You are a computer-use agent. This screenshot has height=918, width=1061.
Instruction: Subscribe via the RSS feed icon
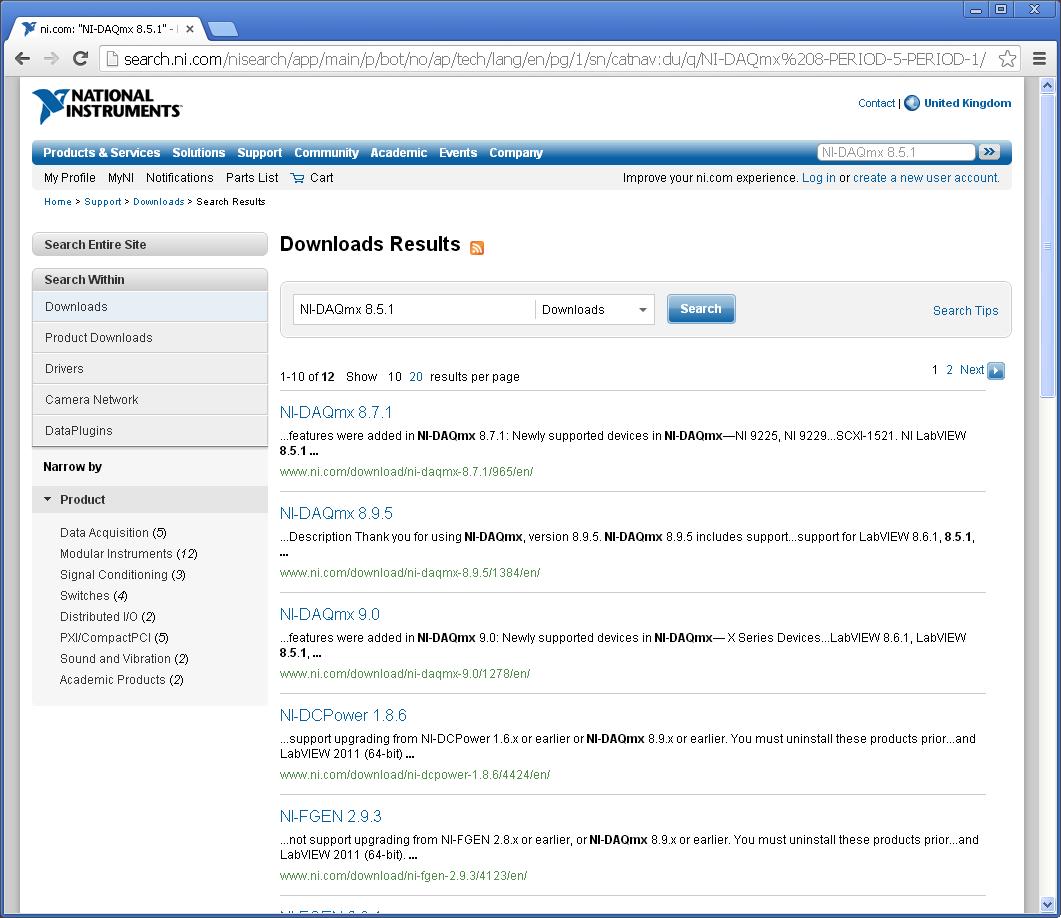tap(477, 248)
